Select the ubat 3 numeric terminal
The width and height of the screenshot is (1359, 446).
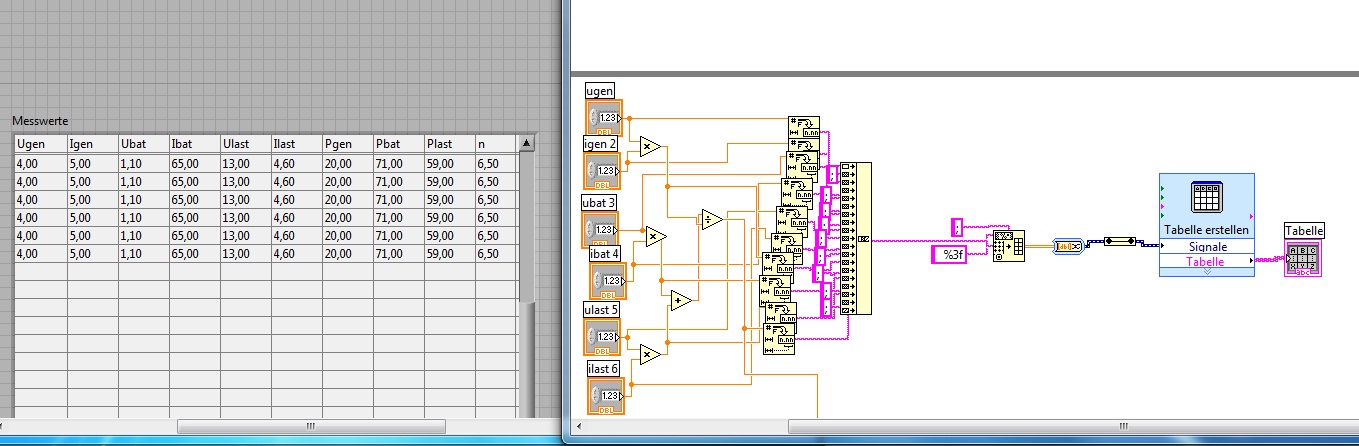click(602, 230)
